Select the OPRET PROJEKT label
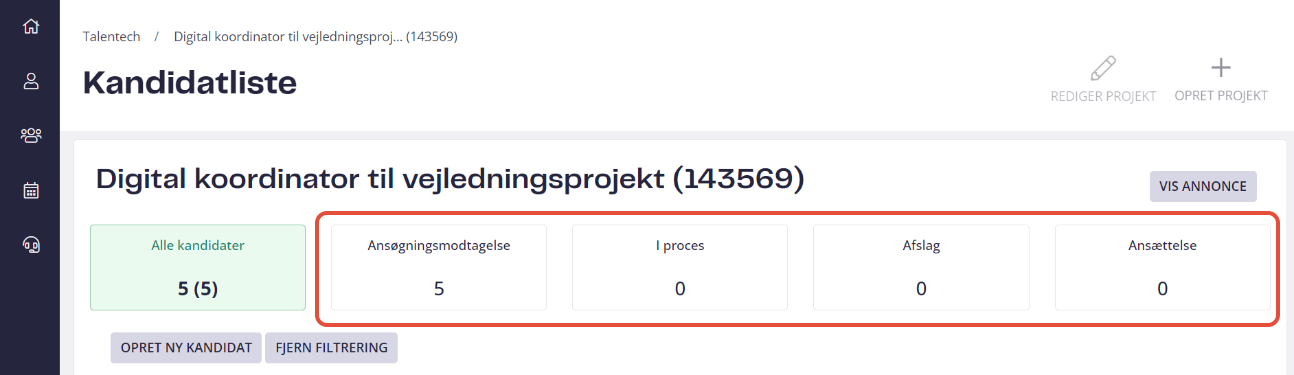 tap(1221, 96)
